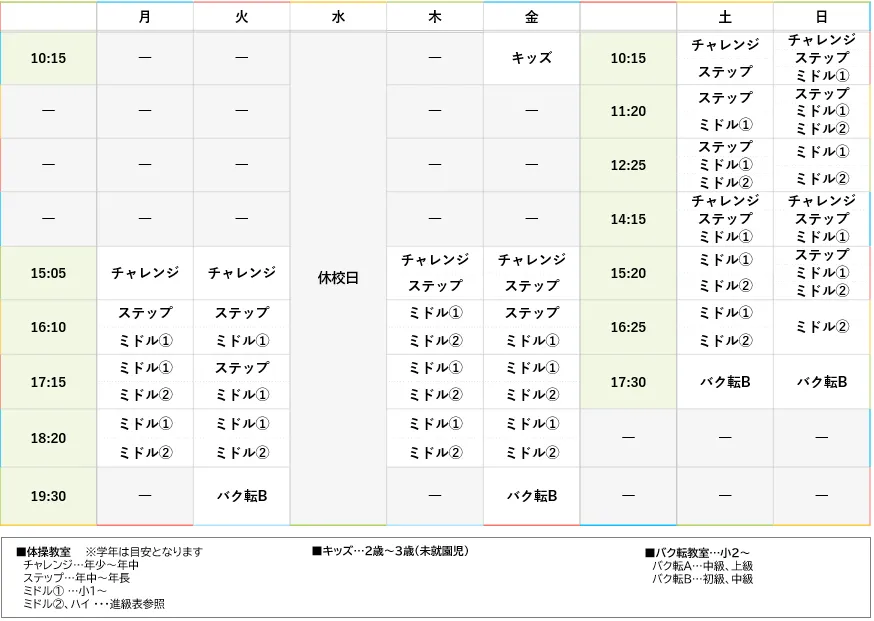
Task: Click the キッズ class cell on Friday
Action: [x=531, y=57]
